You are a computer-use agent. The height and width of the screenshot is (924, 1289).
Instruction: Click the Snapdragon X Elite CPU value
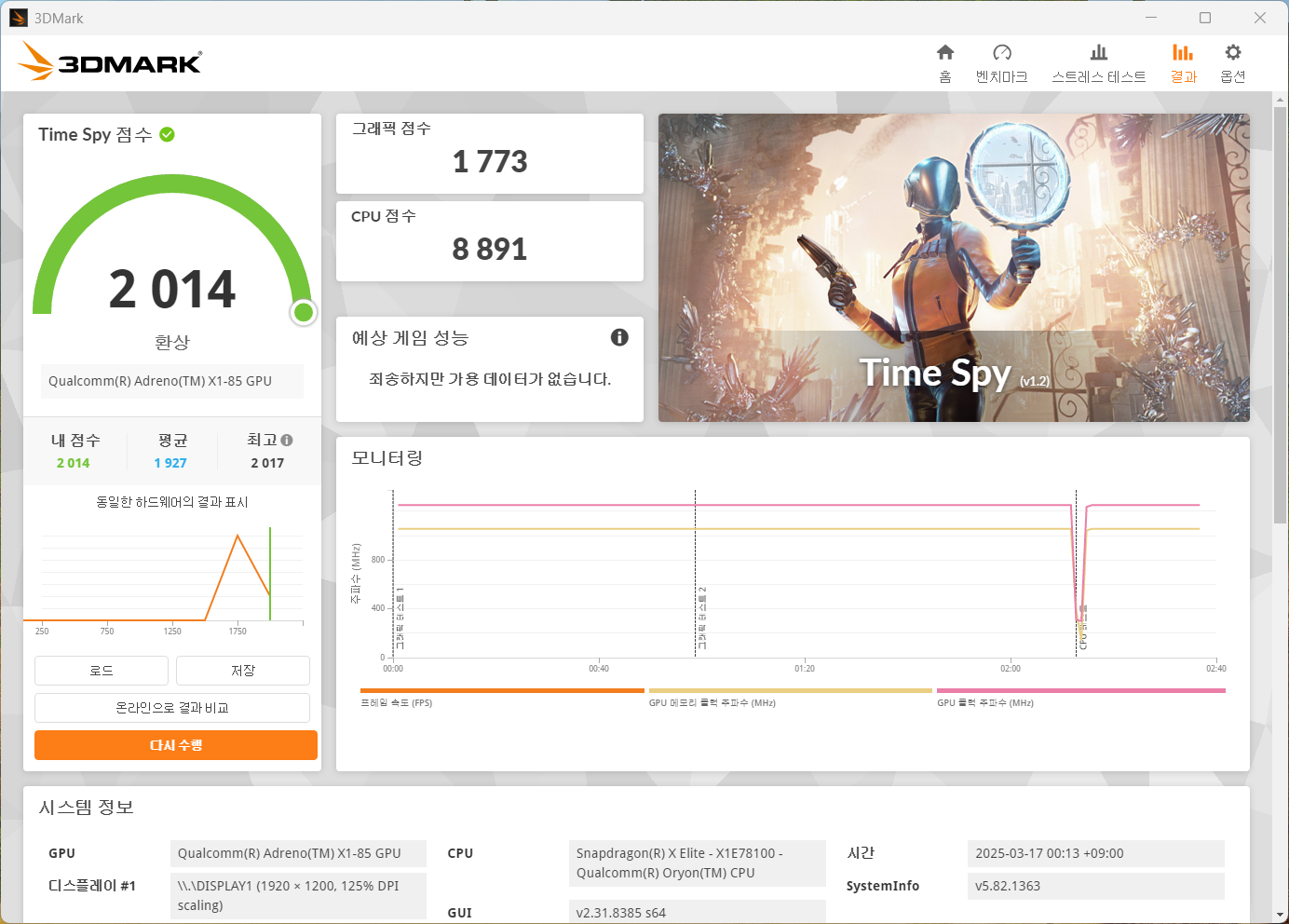pos(697,863)
